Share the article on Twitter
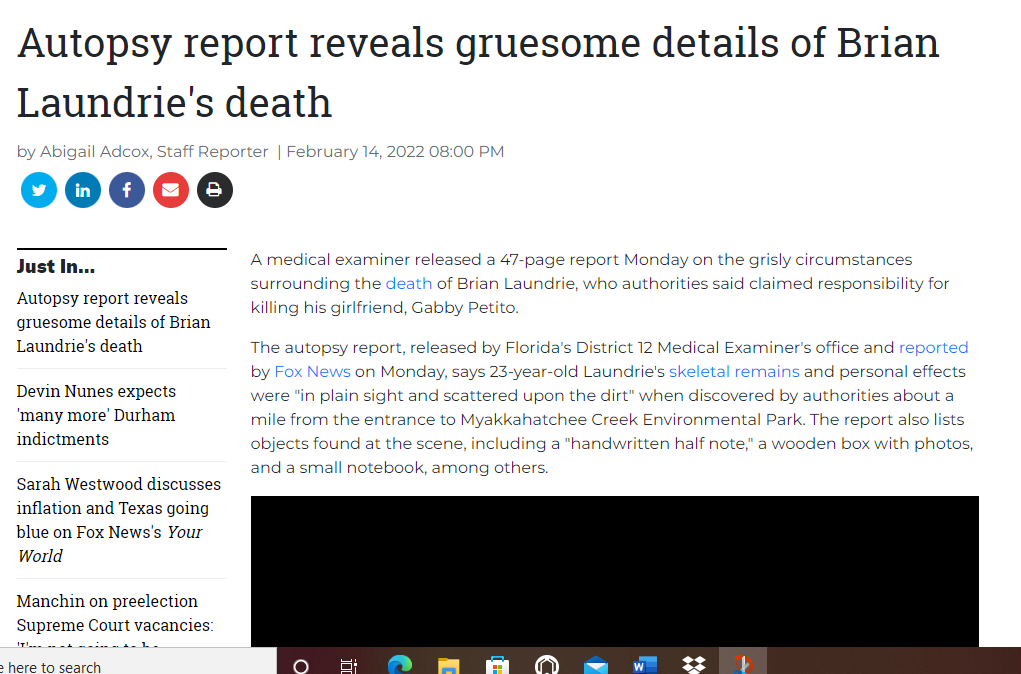Image resolution: width=1021 pixels, height=674 pixels. 38,190
